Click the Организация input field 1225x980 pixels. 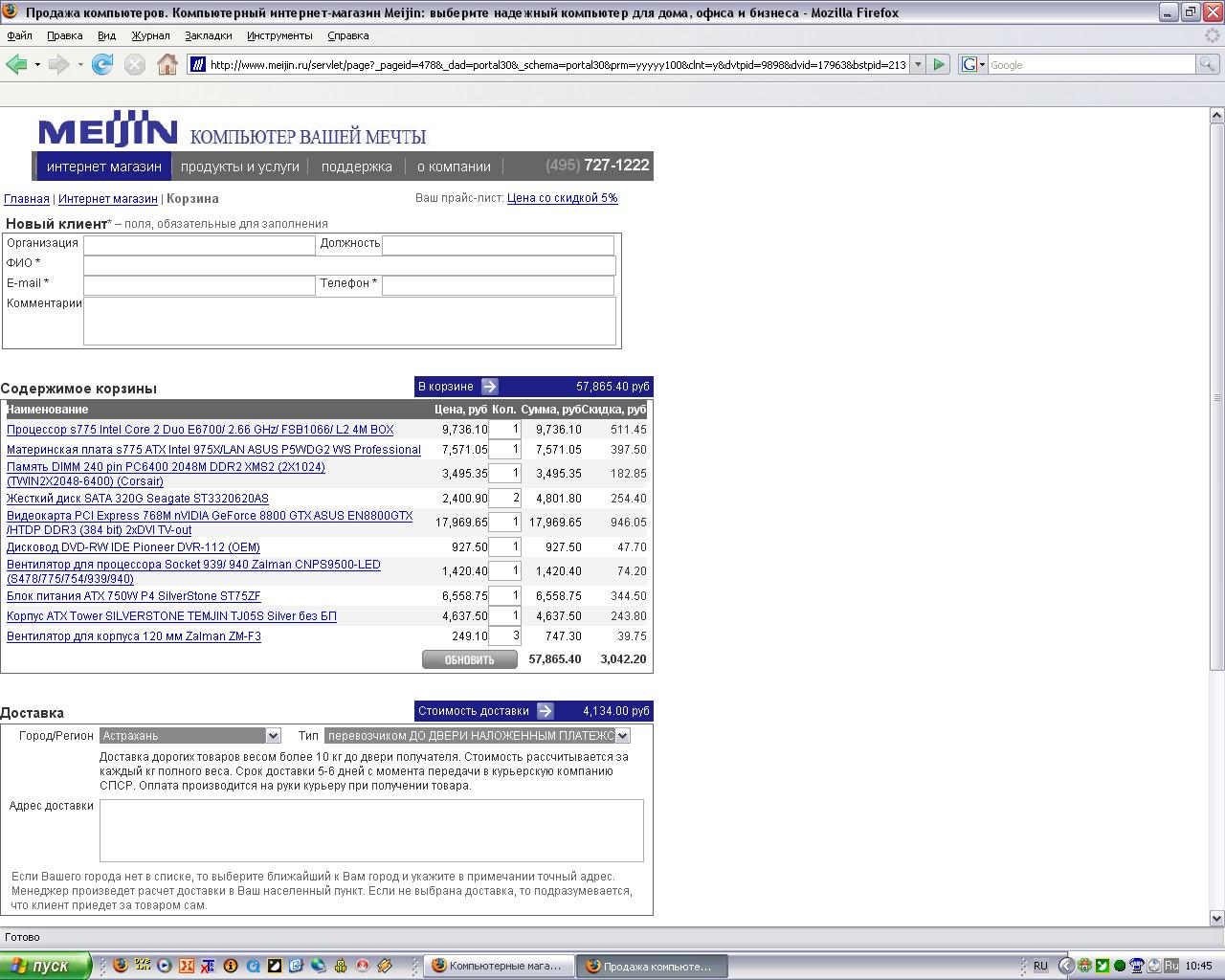(199, 245)
